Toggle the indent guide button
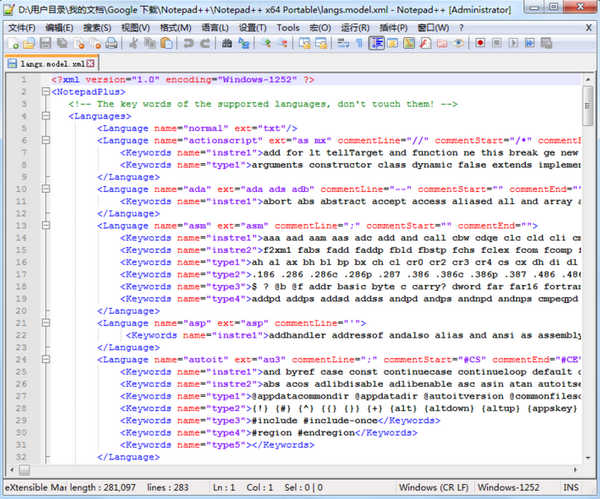The image size is (600, 499). click(377, 43)
